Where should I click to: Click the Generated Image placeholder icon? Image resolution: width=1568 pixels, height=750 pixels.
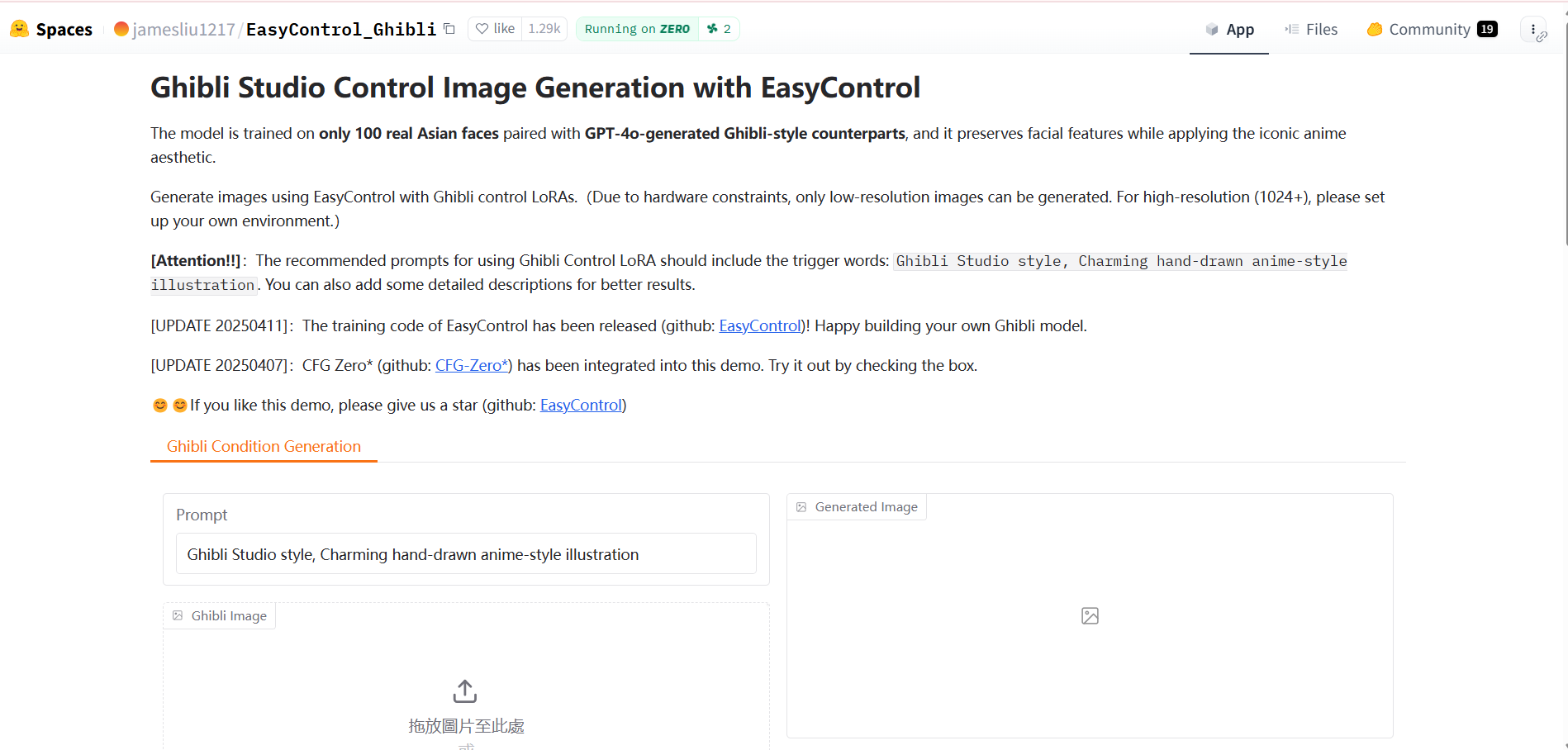coord(1090,615)
